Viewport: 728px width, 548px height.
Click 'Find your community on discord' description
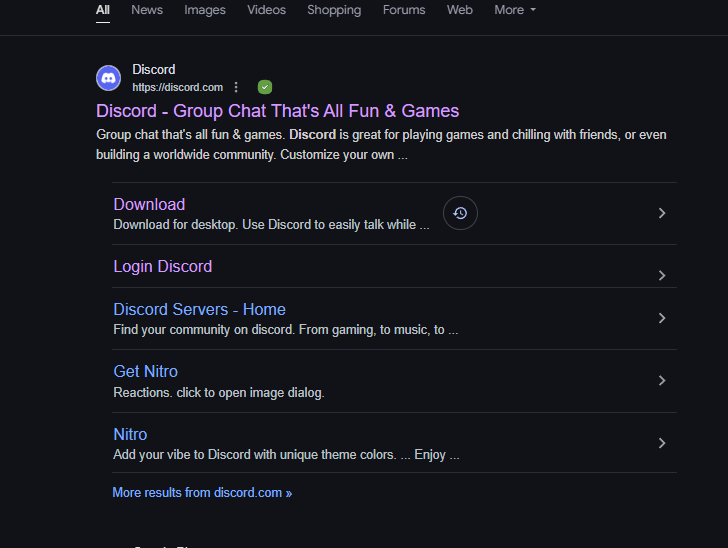(286, 330)
